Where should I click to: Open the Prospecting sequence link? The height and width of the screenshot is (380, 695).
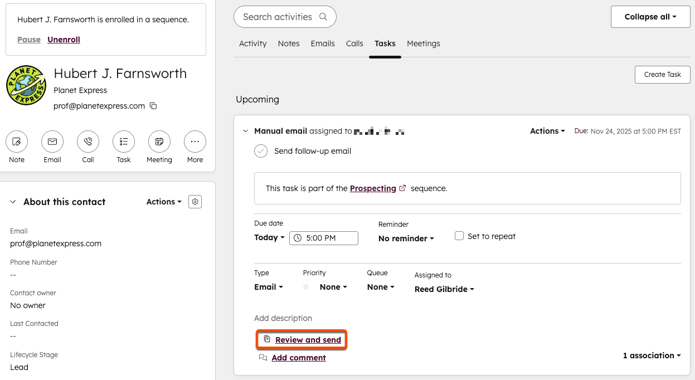point(373,188)
